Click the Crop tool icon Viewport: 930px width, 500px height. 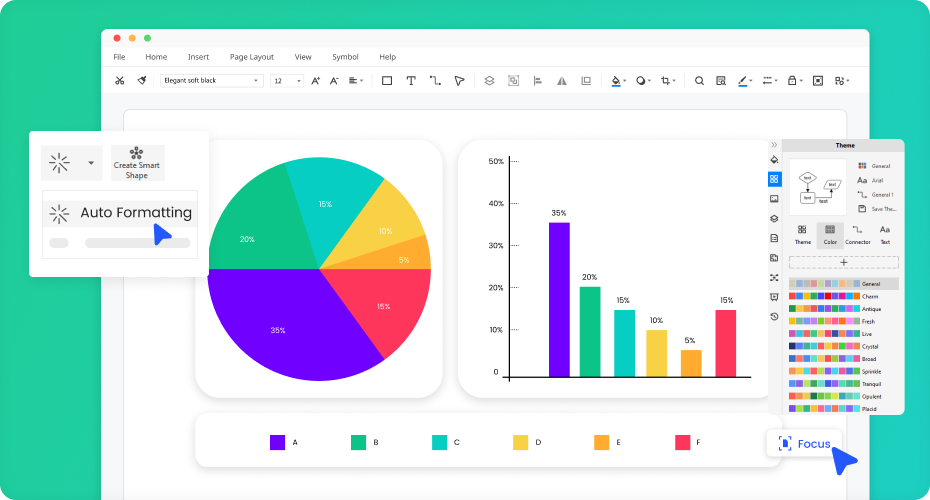tap(666, 81)
